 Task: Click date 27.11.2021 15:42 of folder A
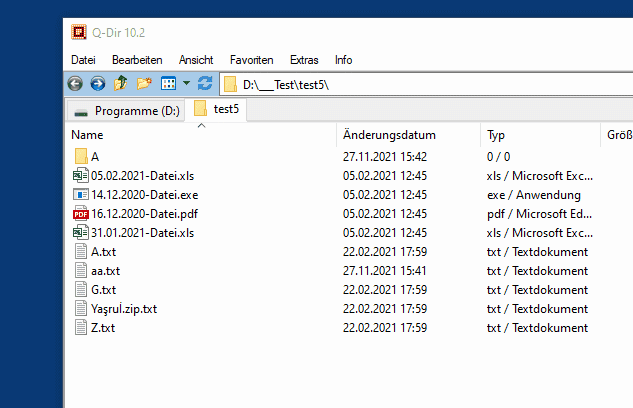pos(385,157)
